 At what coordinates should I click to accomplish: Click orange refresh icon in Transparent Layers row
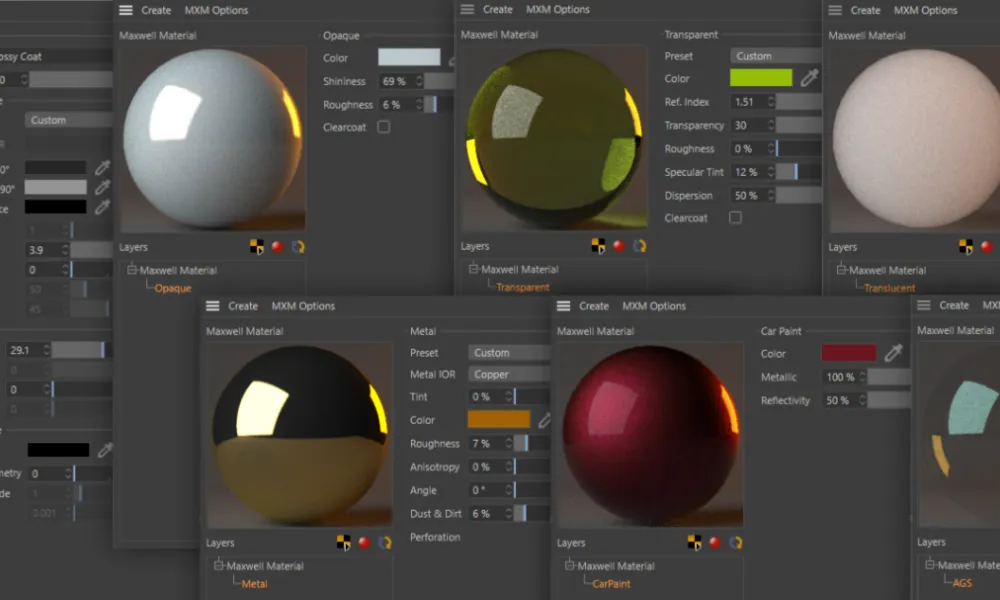point(639,246)
